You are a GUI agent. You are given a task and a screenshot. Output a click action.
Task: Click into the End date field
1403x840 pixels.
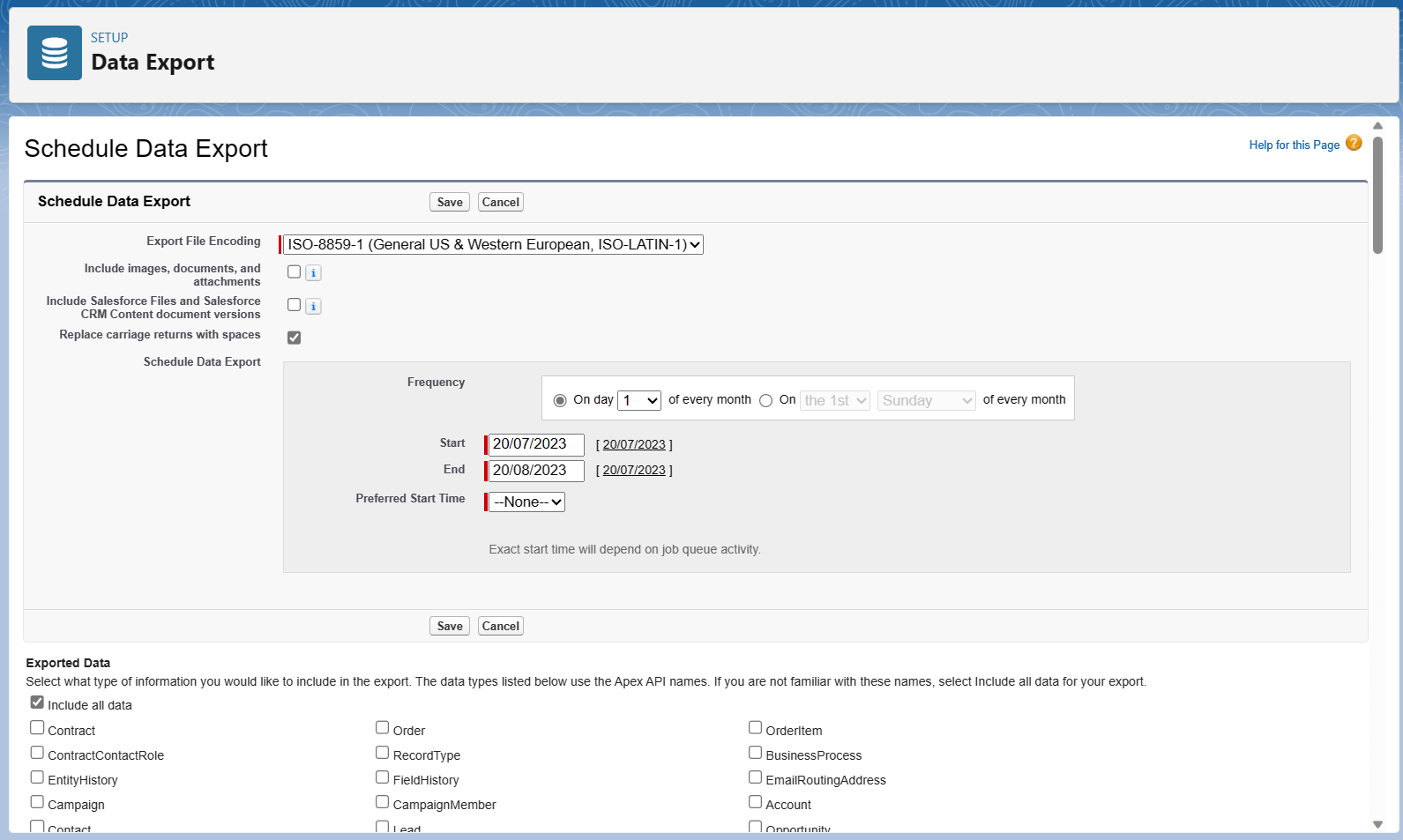(536, 471)
